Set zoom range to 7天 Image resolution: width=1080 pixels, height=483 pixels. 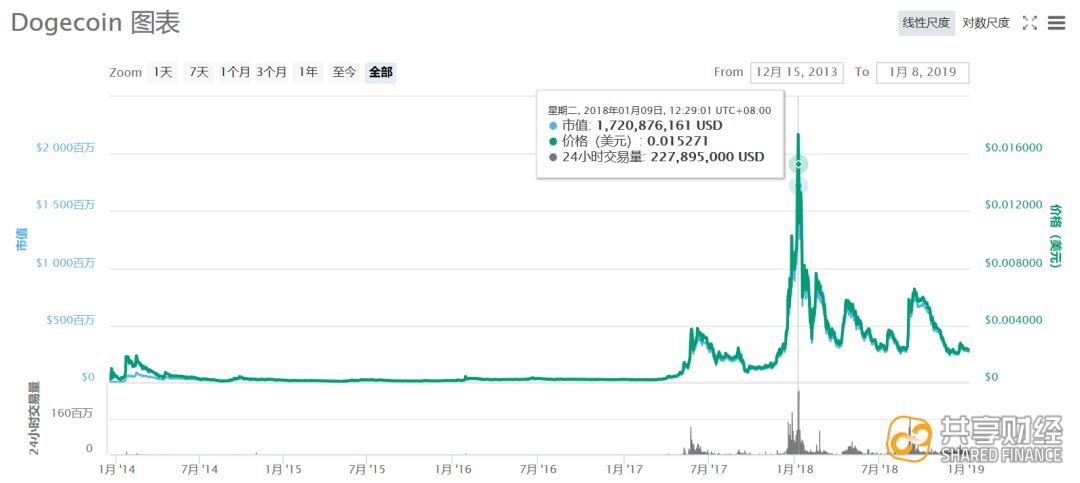pyautogui.click(x=199, y=72)
